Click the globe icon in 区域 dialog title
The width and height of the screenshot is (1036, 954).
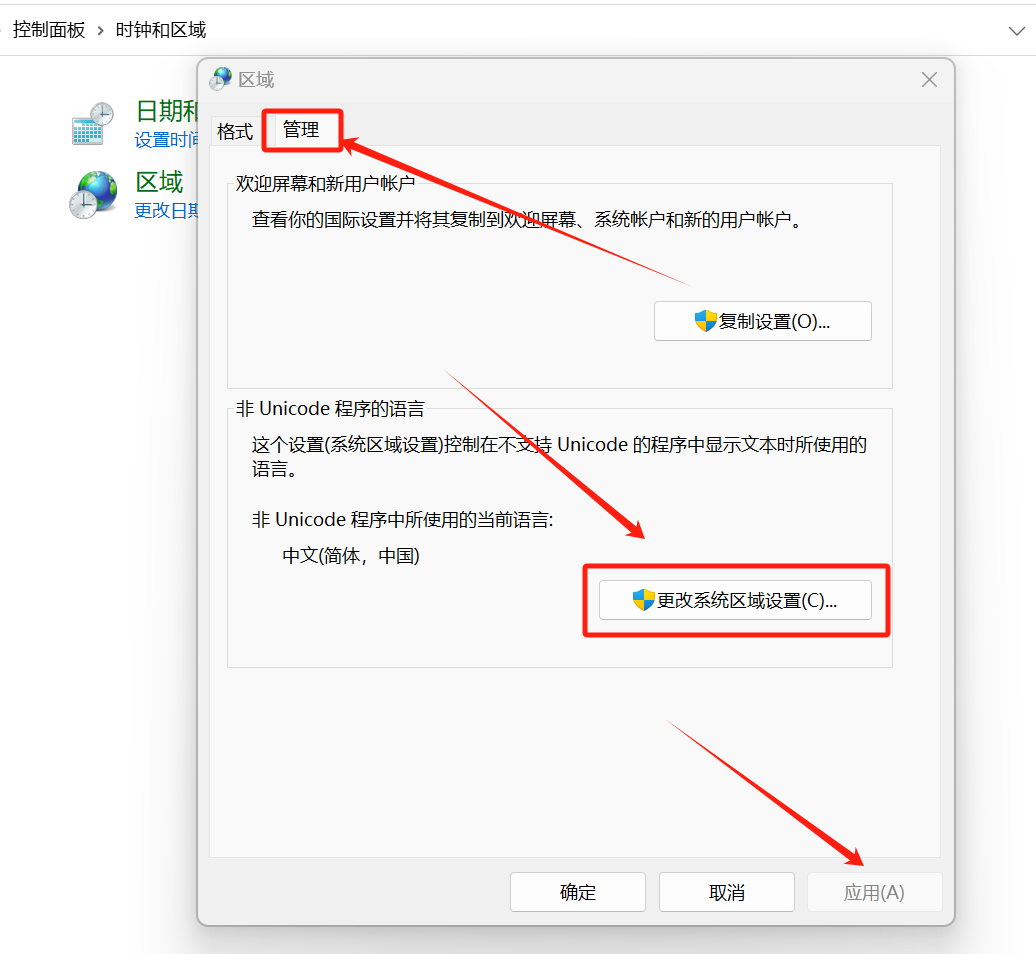pos(221,79)
